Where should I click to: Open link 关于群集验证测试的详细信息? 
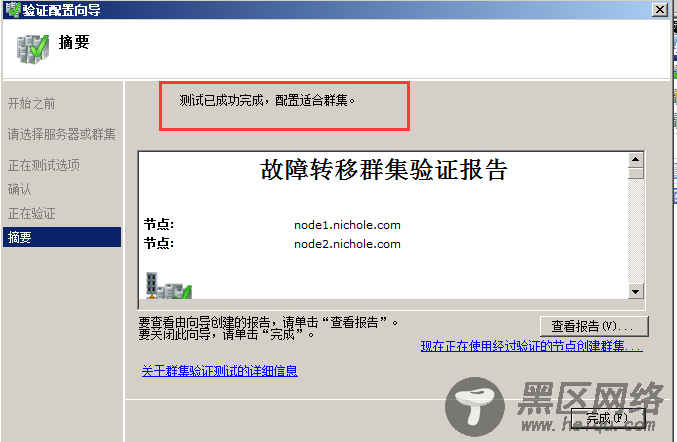click(220, 371)
